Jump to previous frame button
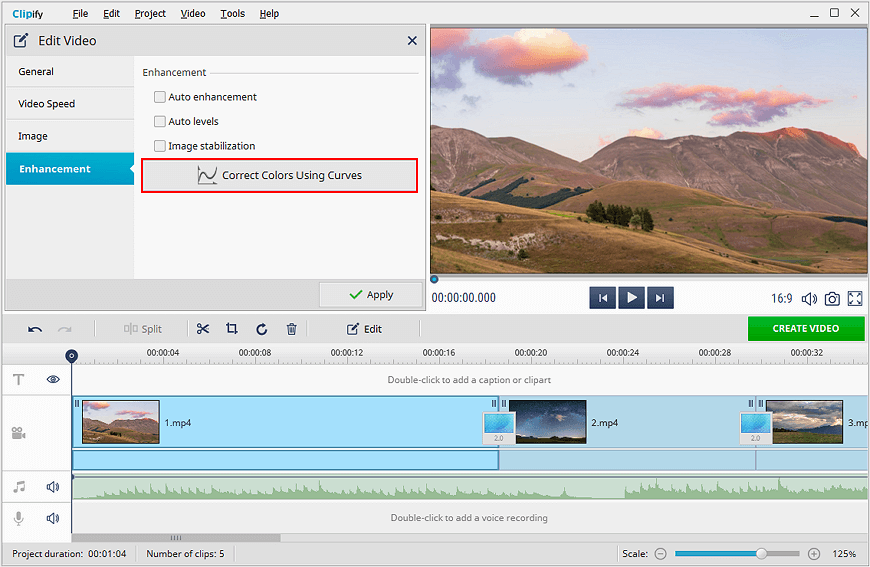Viewport: 870px width, 567px height. tap(603, 298)
